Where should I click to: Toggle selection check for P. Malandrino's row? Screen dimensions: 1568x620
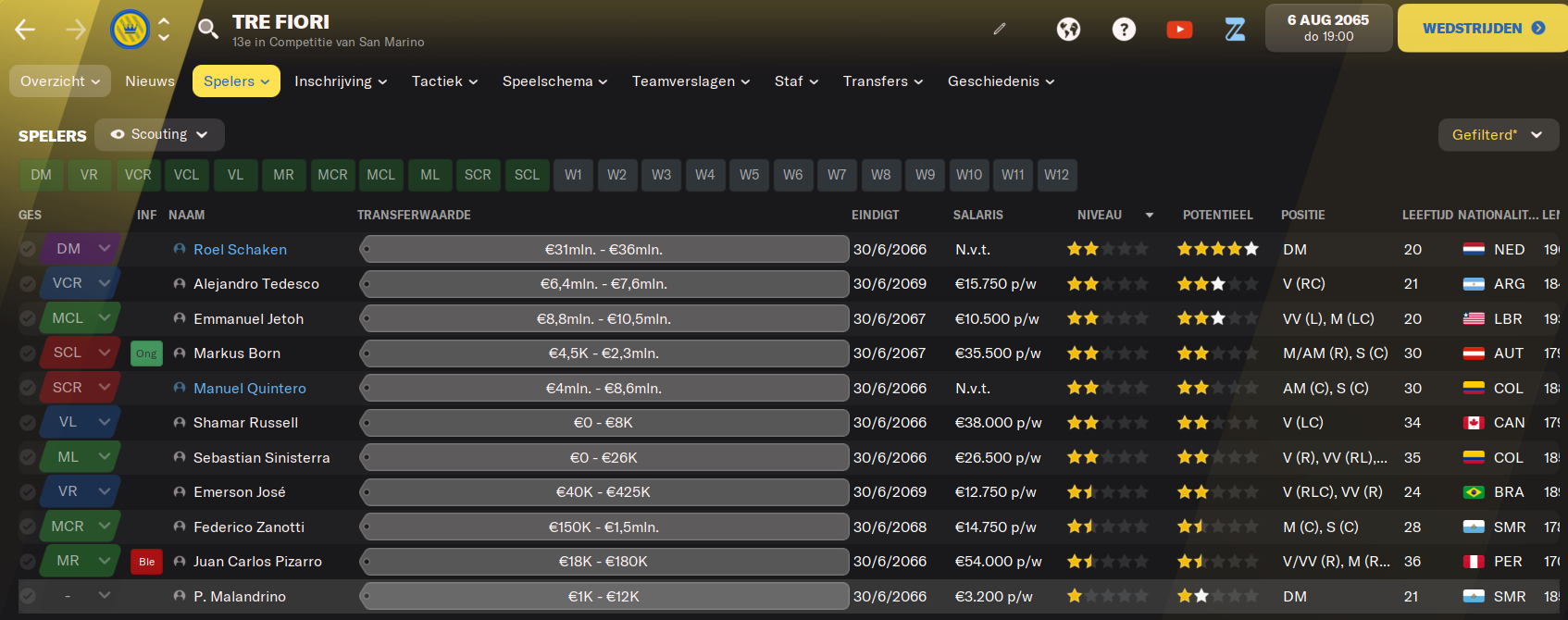(28, 596)
